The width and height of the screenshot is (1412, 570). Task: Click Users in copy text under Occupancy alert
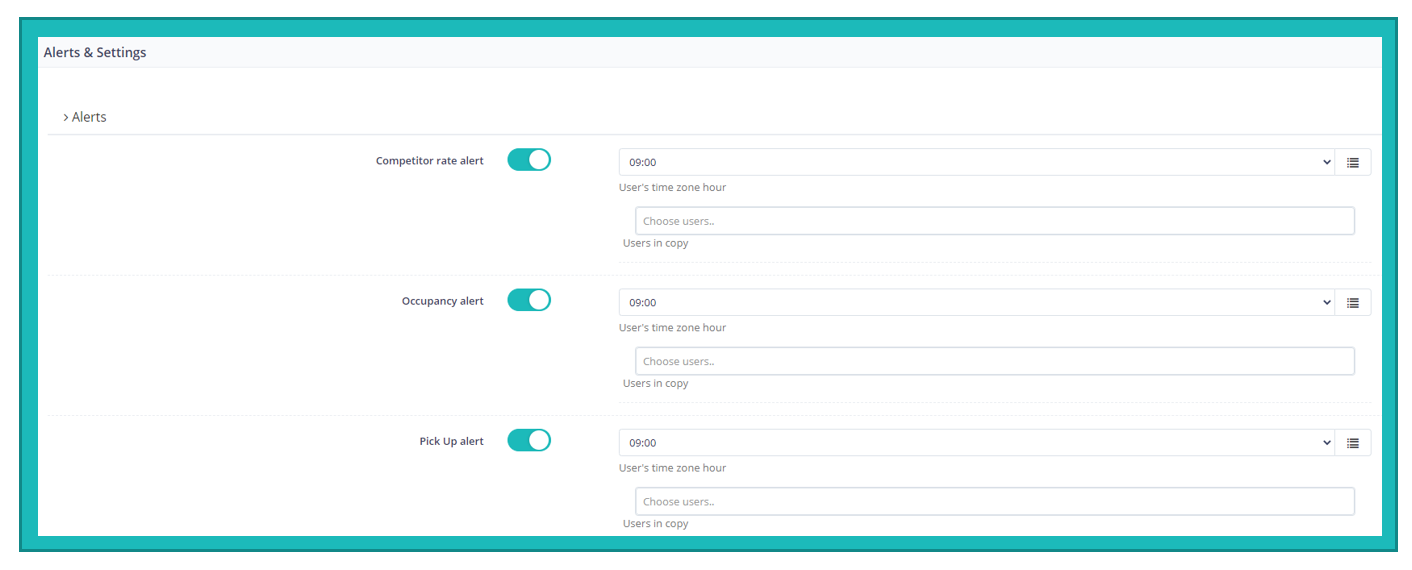656,383
